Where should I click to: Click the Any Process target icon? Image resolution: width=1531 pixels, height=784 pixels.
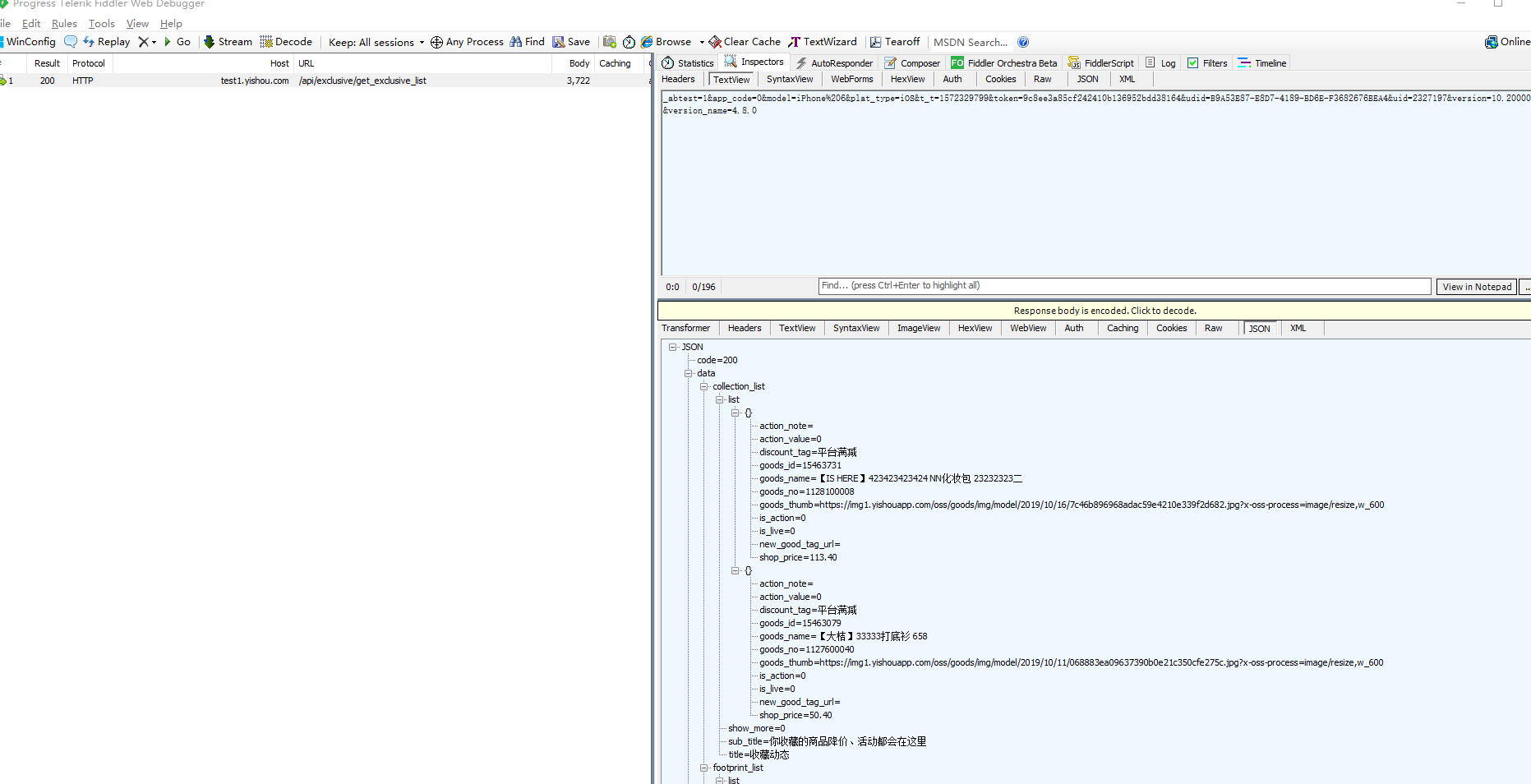[436, 42]
